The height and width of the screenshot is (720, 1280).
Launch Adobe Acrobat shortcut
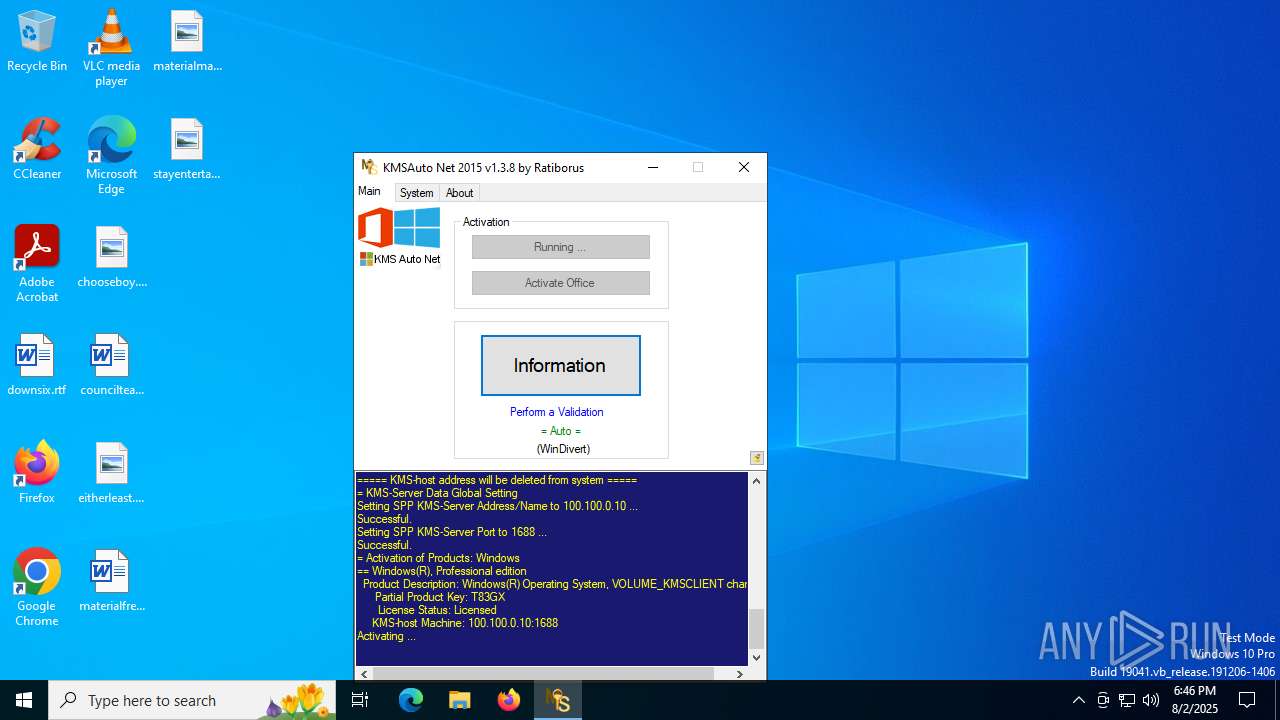tap(37, 264)
